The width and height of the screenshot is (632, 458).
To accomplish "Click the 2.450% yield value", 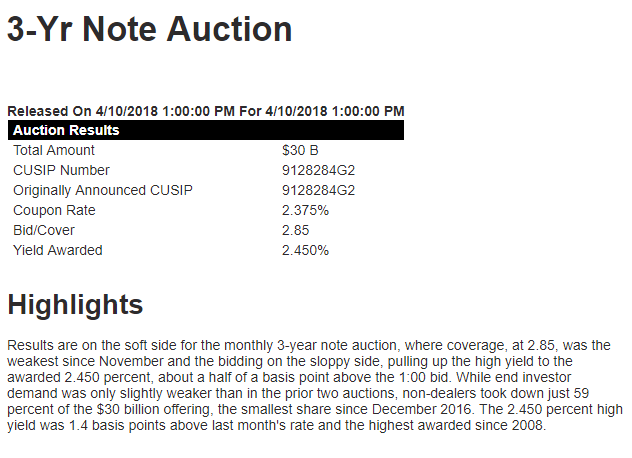I will coord(306,250).
